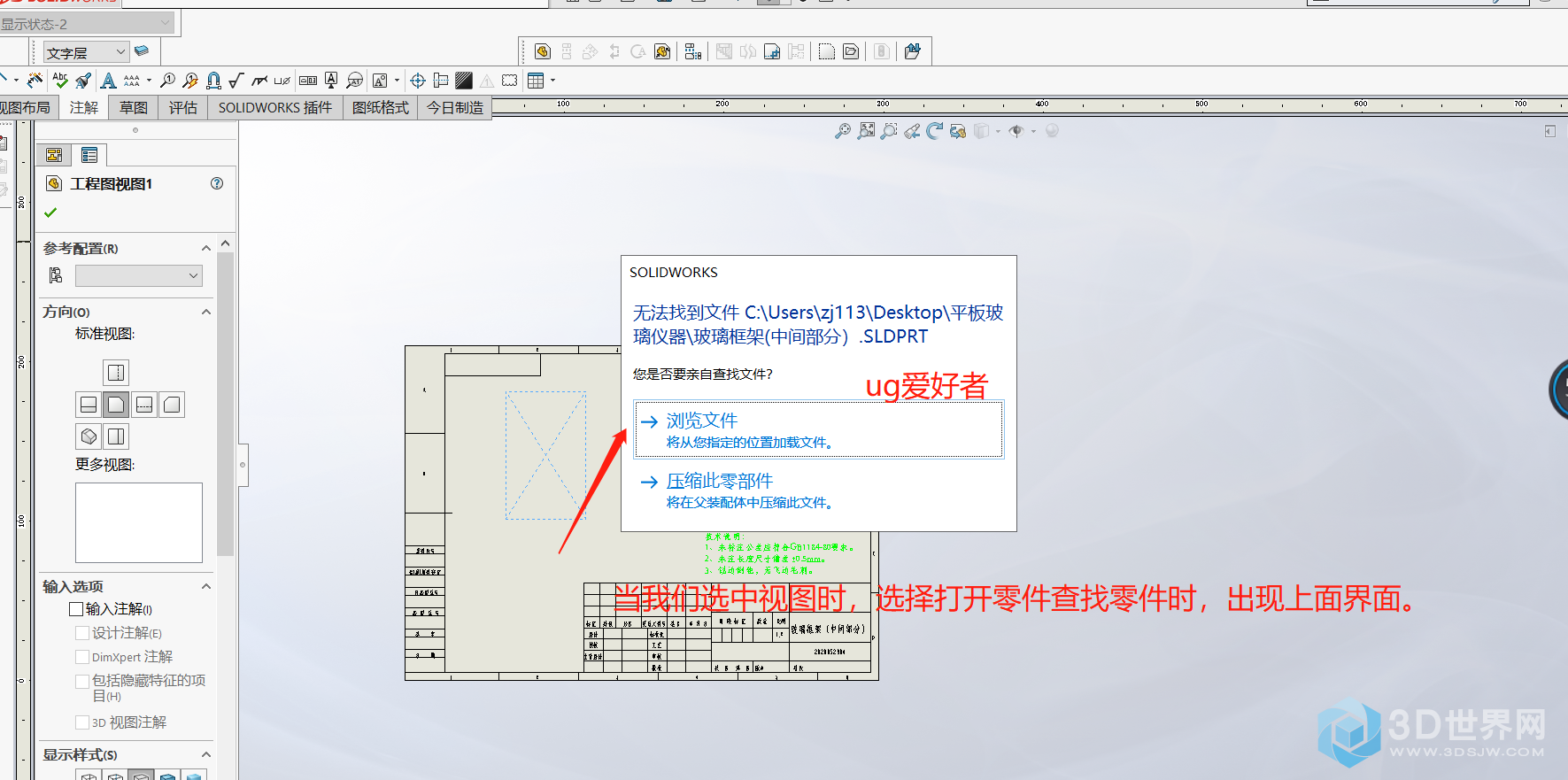Insert a Center Mark
Image resolution: width=1568 pixels, height=780 pixels.
[418, 81]
